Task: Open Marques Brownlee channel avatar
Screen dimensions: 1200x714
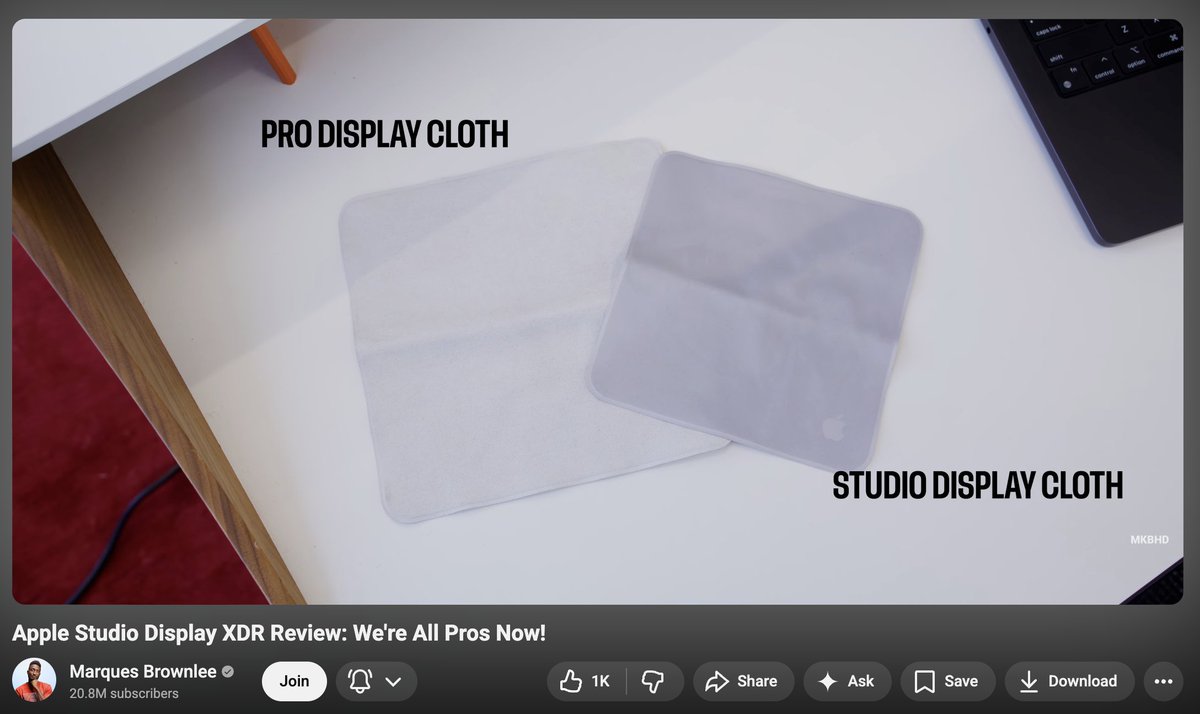Action: 35,681
